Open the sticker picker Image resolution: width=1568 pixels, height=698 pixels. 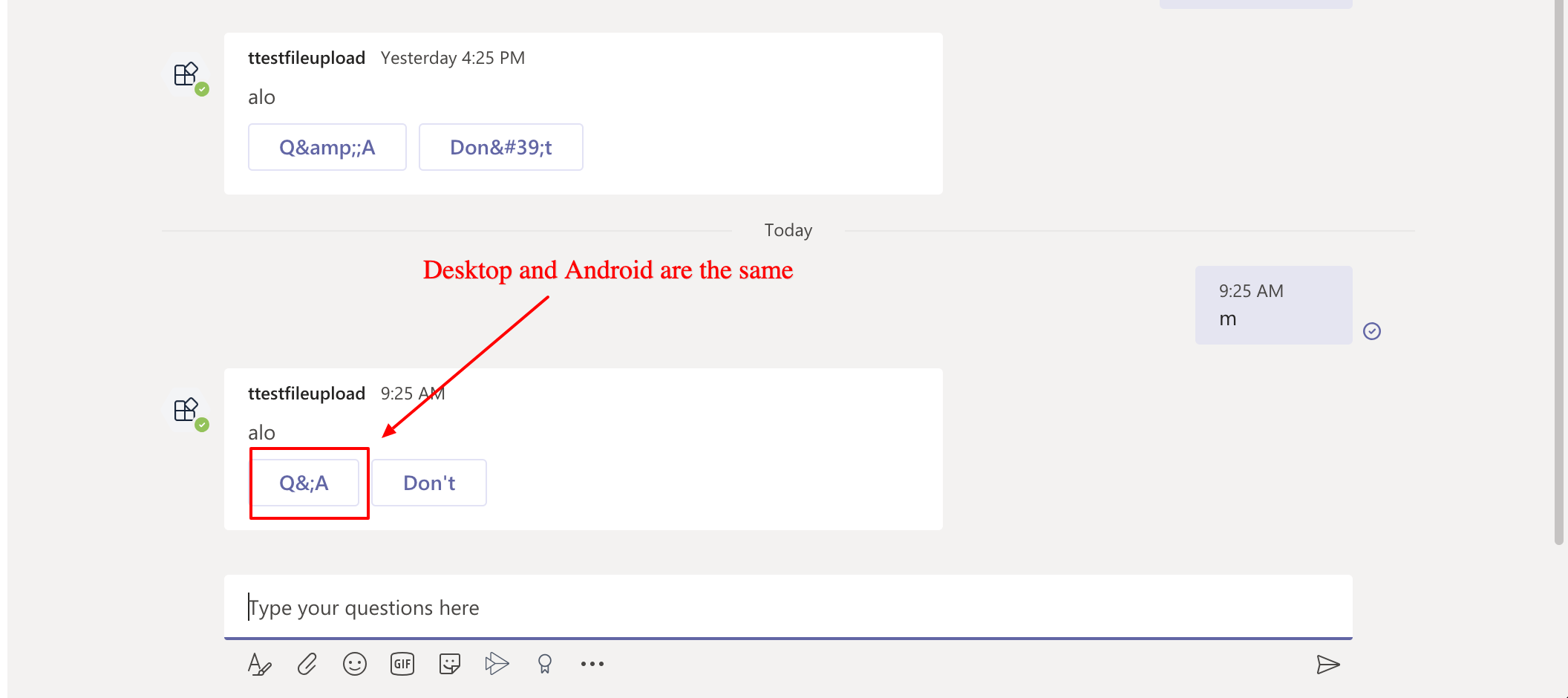[x=449, y=664]
